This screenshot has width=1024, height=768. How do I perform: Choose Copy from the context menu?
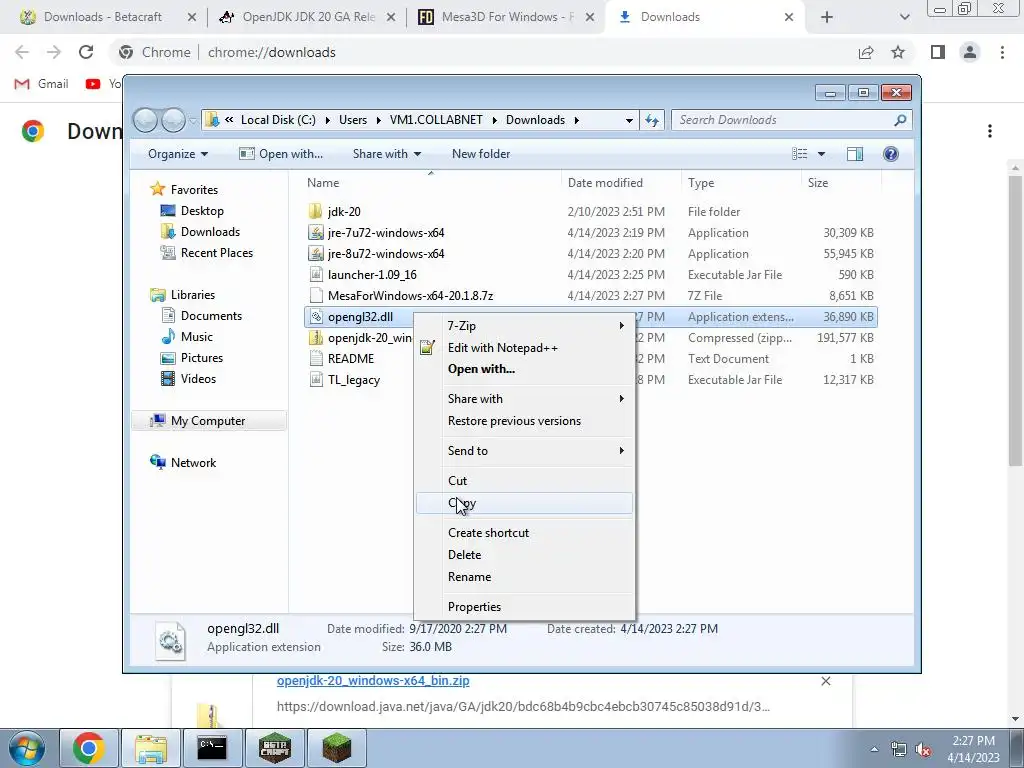pos(524,503)
